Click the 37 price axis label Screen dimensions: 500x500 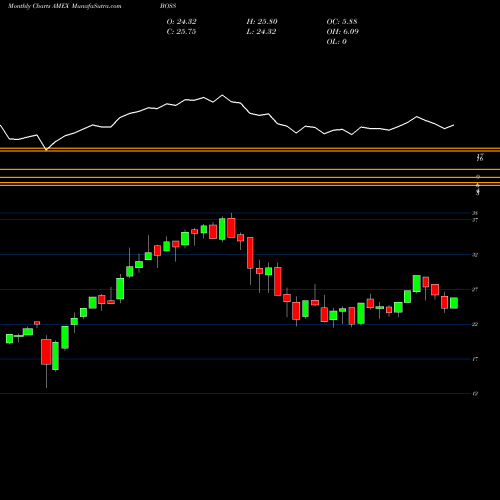coord(475,220)
